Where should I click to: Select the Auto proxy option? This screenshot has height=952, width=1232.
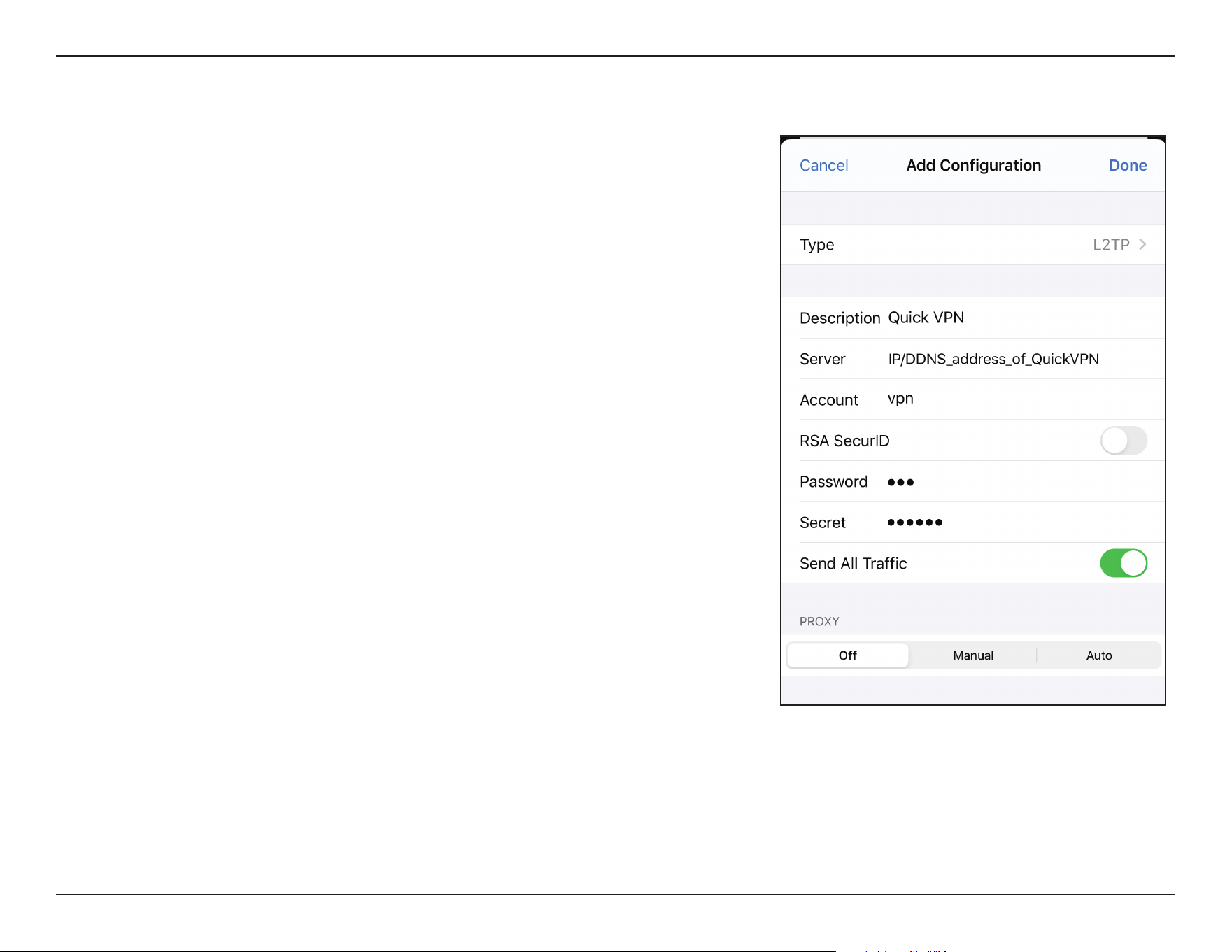[x=1099, y=655]
